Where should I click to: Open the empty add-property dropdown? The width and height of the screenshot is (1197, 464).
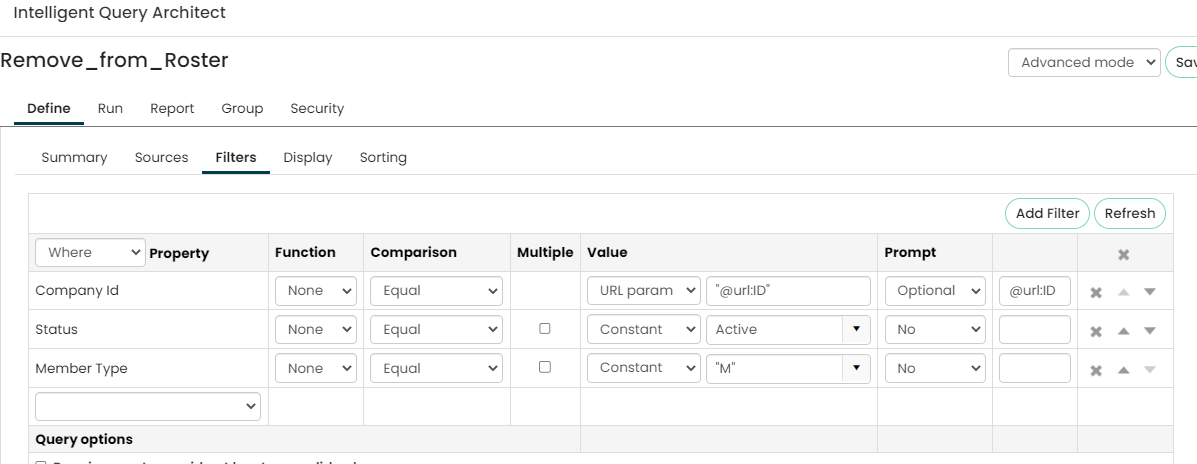point(148,406)
